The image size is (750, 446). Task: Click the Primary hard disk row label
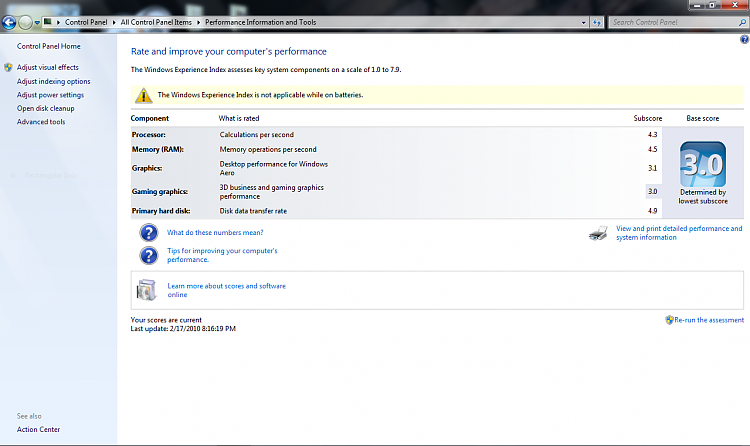(161, 211)
